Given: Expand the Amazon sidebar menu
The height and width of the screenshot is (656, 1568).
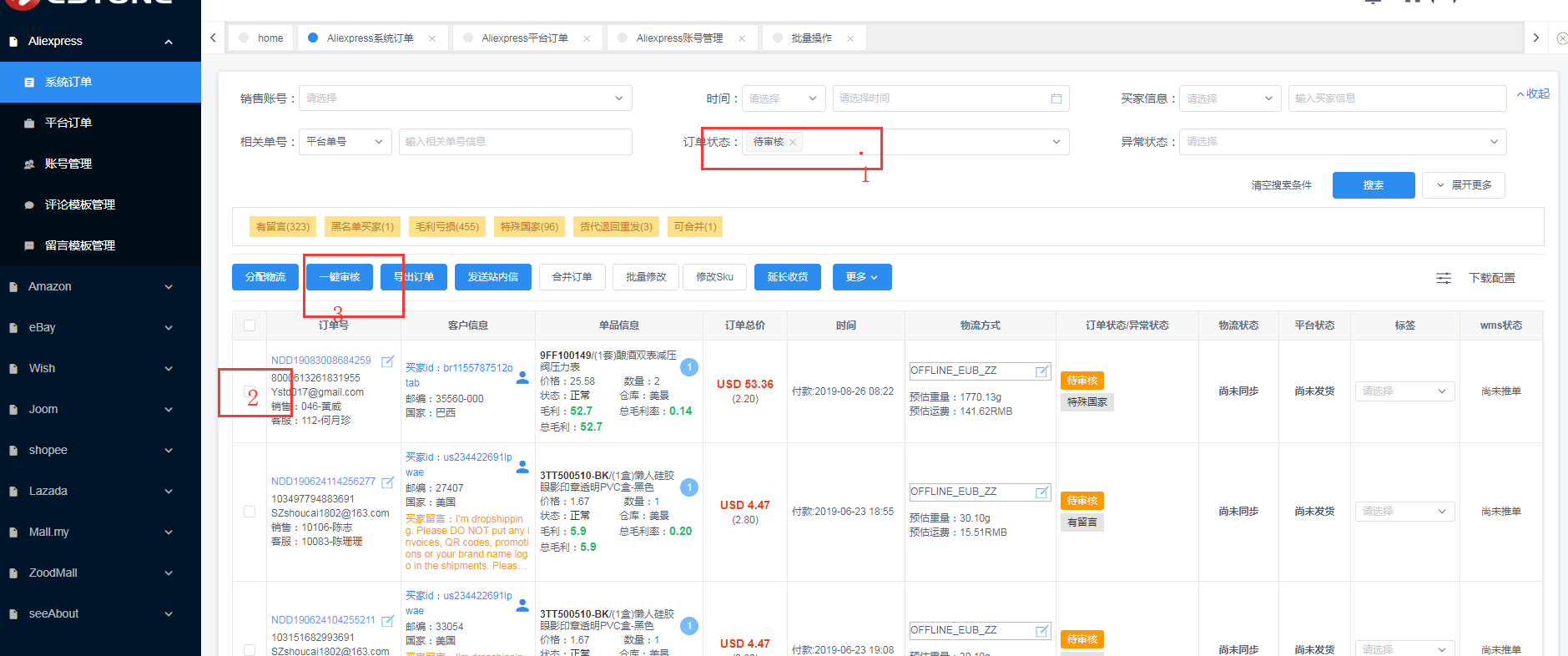Looking at the screenshot, I should tap(100, 286).
